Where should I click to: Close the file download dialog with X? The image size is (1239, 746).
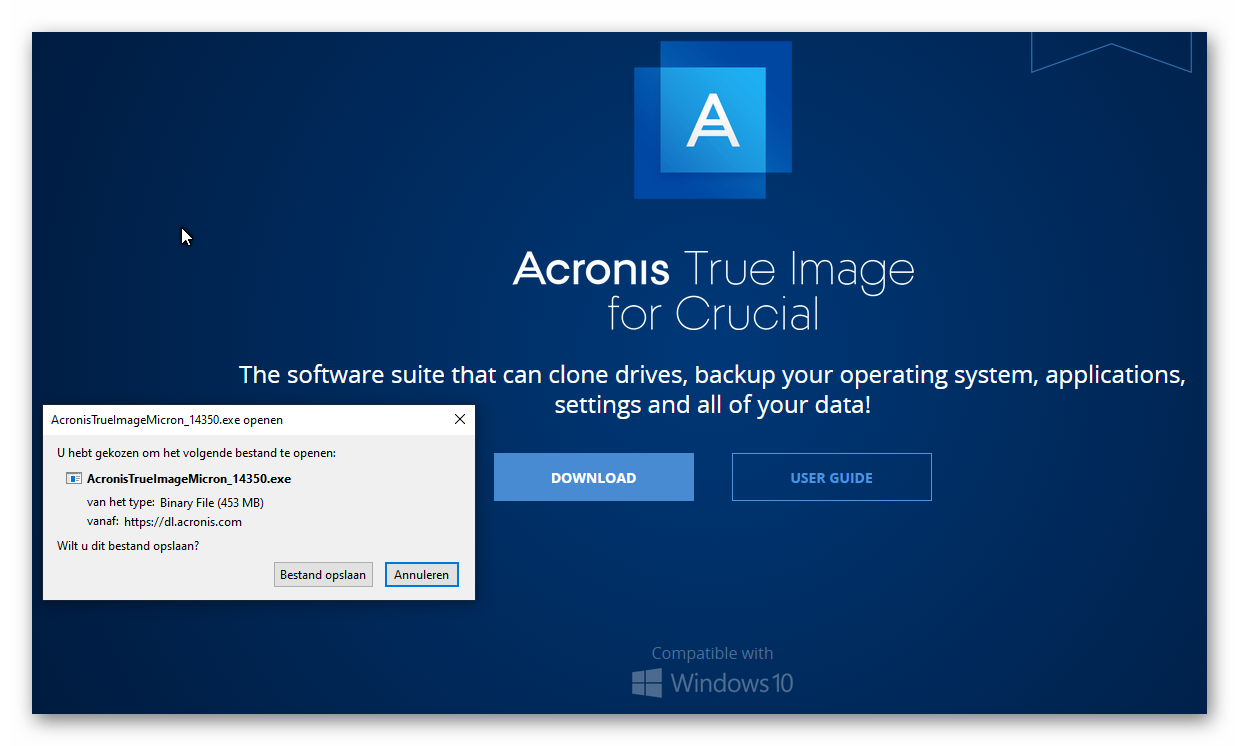[460, 420]
